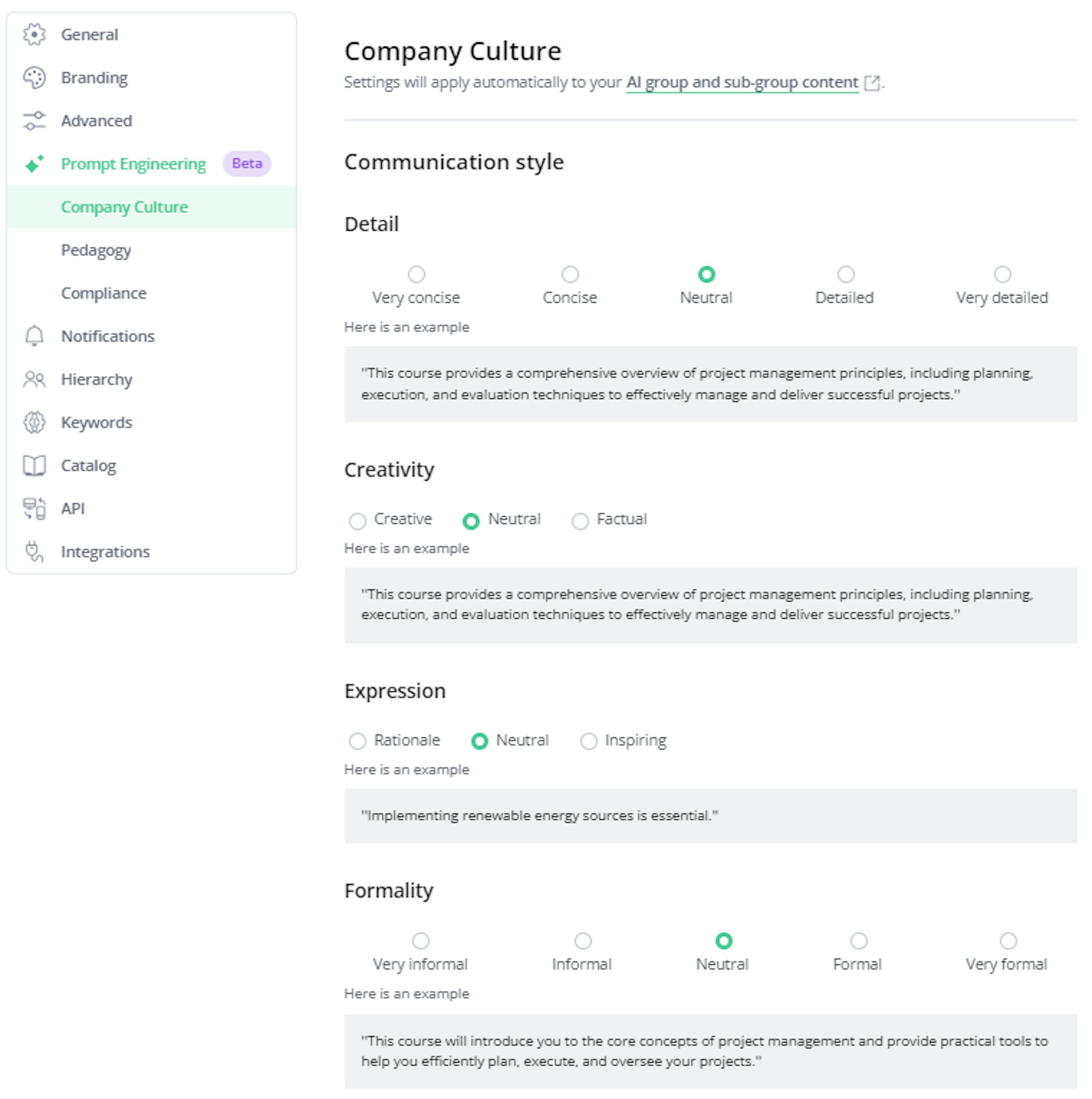Click the external link icon beside AI group content
This screenshot has width=1092, height=1099.
(871, 83)
